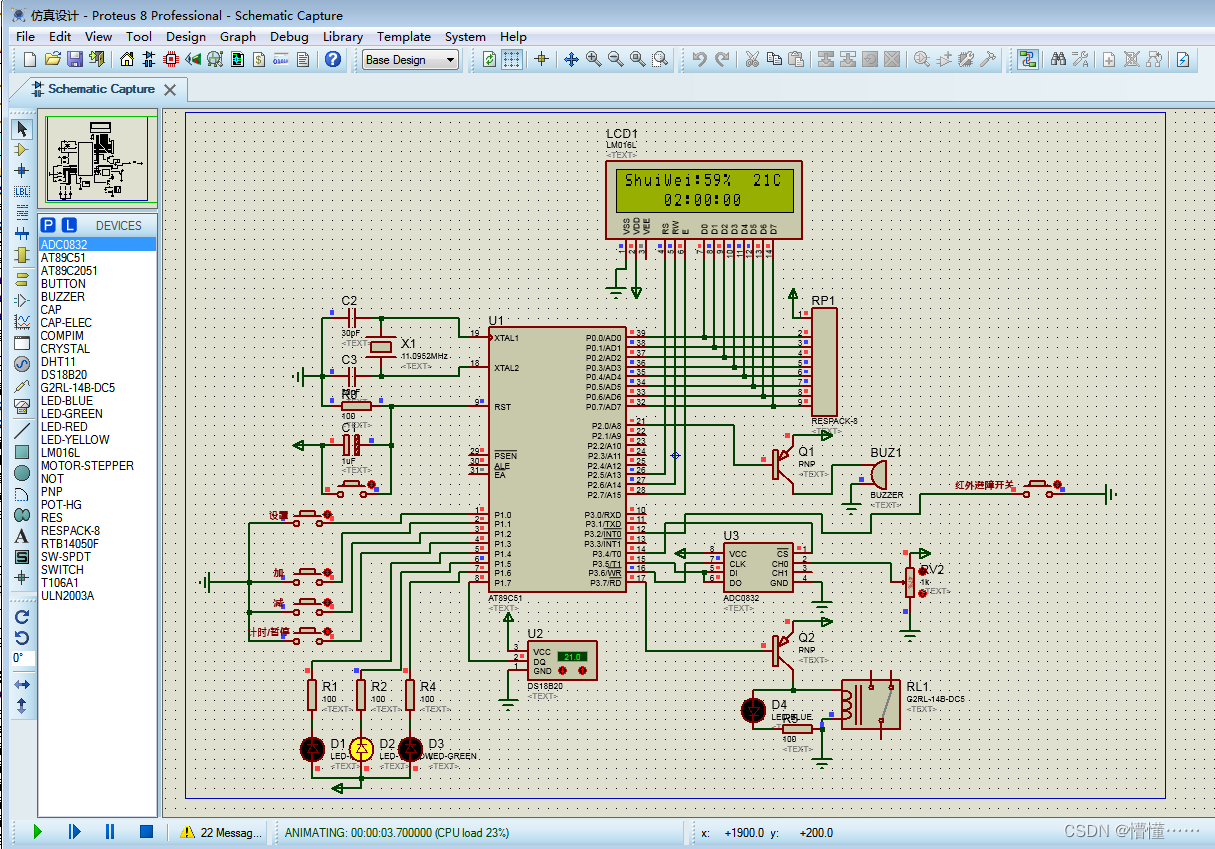
Task: Open the Search and Tag binoculars icon
Action: [1058, 60]
